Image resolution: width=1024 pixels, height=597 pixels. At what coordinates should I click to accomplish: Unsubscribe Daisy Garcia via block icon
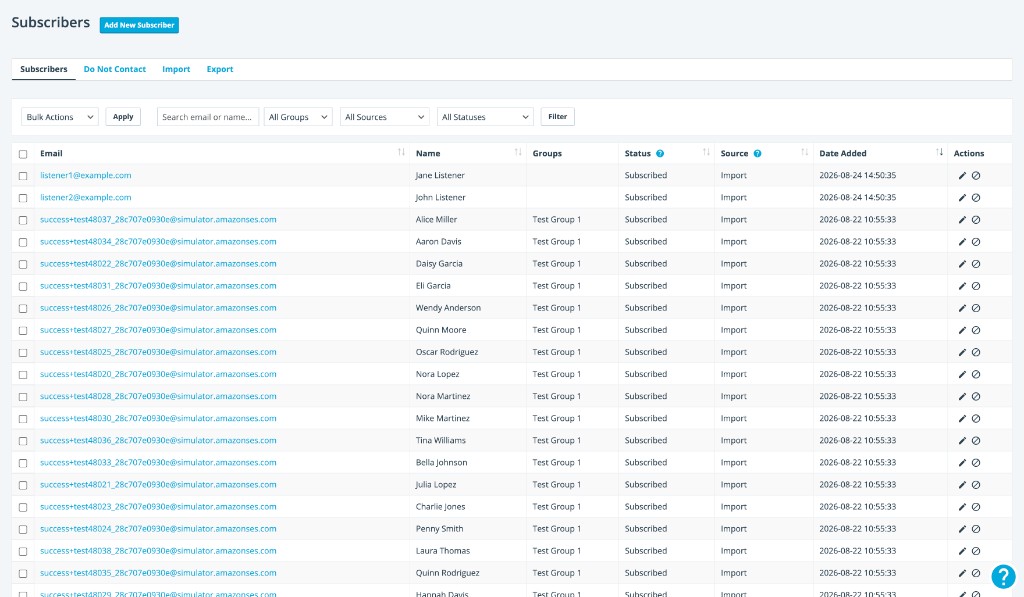(x=976, y=264)
